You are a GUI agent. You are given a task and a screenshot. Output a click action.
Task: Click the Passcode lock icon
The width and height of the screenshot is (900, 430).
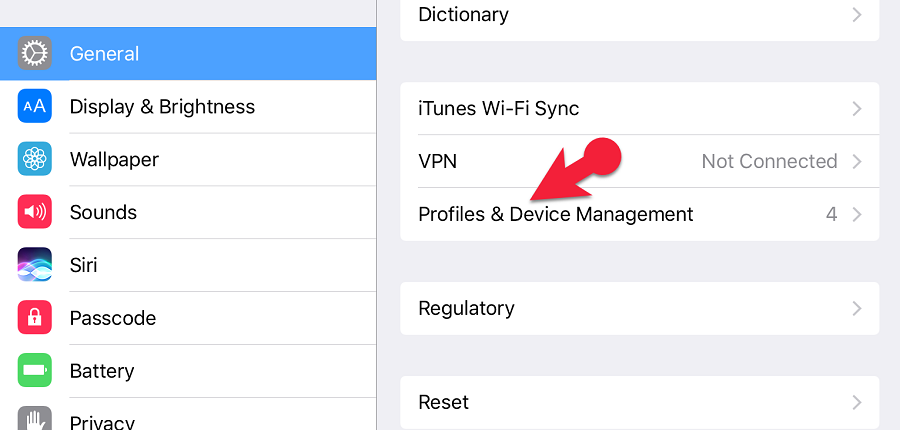click(35, 318)
